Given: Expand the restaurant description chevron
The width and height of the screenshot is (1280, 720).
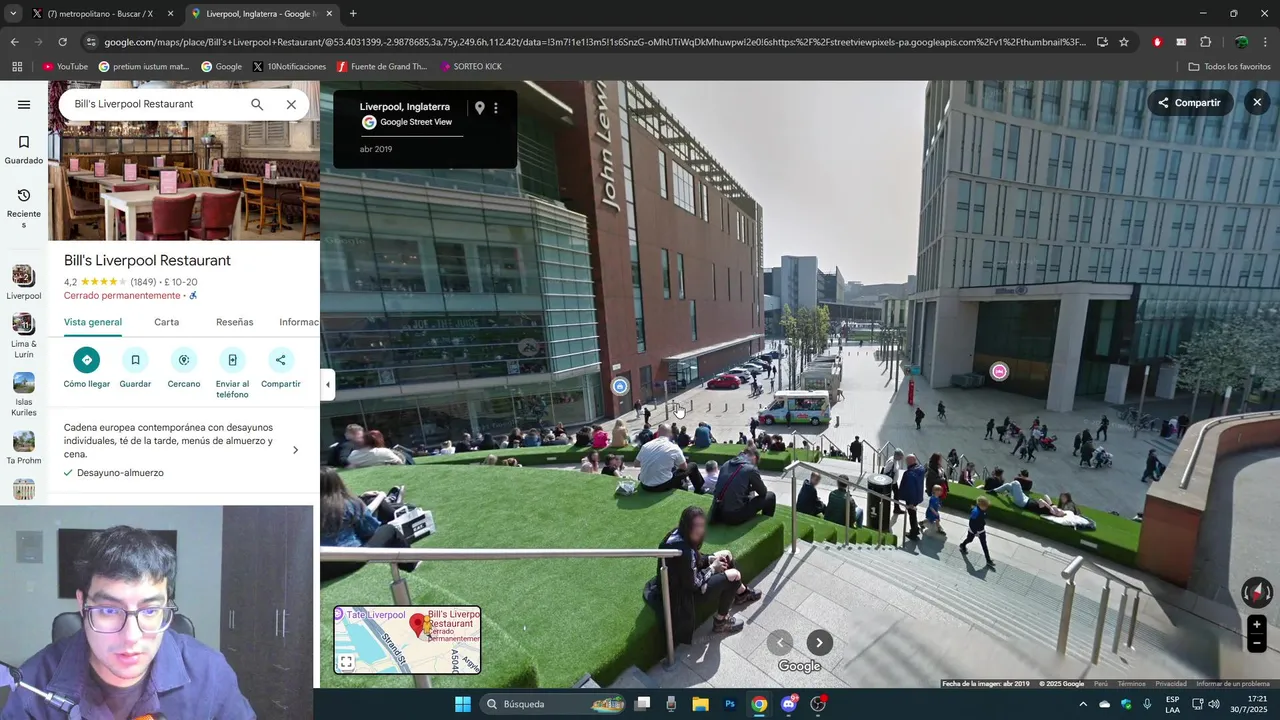Looking at the screenshot, I should [295, 450].
